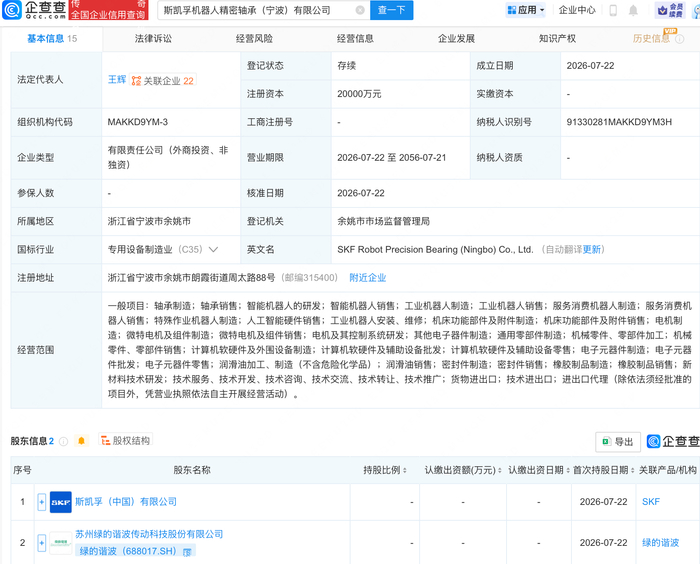This screenshot has height=564, width=700.
Task: Click 绿的谐波 company logo thumbnail
Action: point(61,543)
